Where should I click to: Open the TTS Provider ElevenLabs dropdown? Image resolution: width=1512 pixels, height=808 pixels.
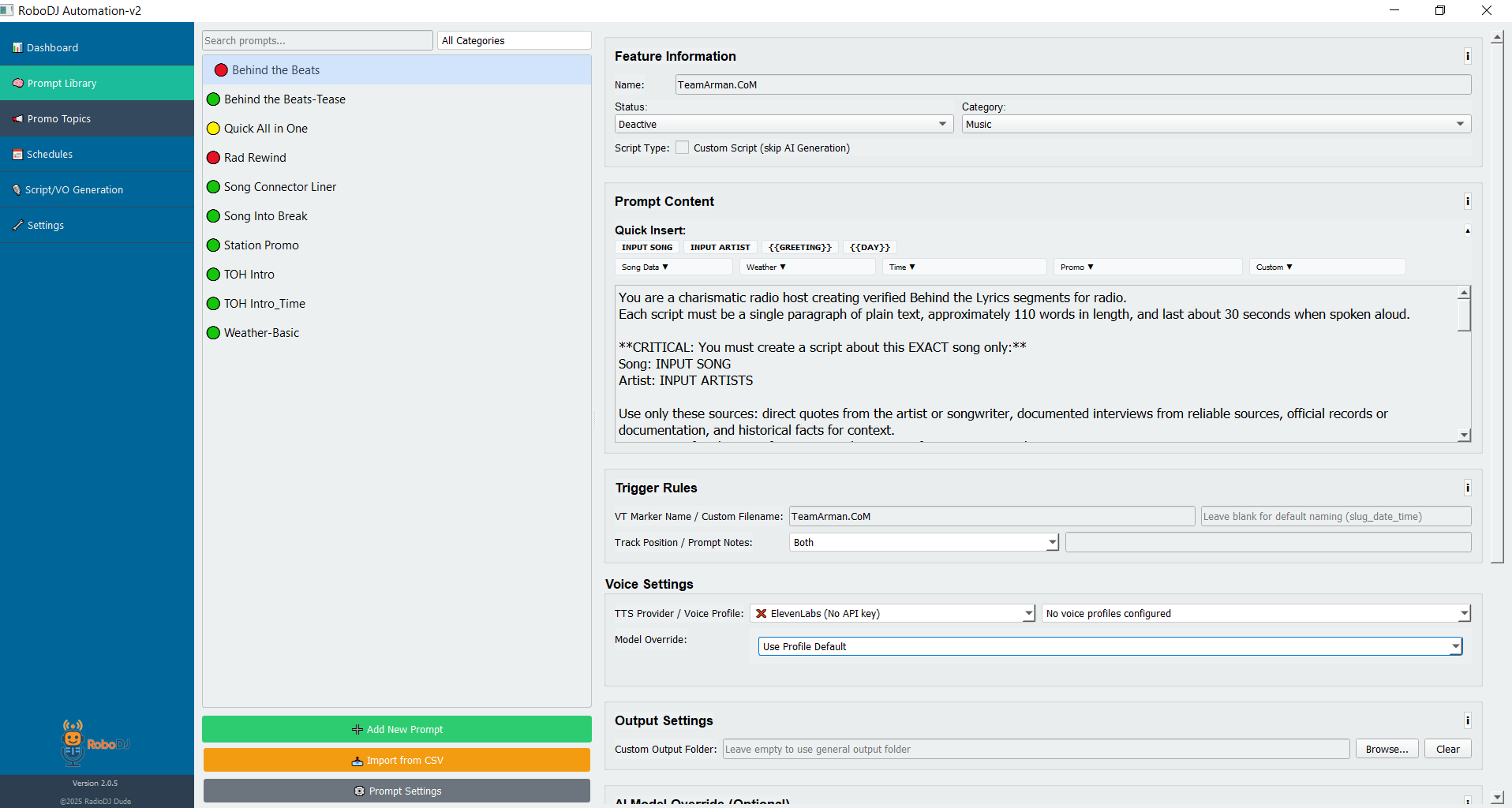pyautogui.click(x=892, y=613)
